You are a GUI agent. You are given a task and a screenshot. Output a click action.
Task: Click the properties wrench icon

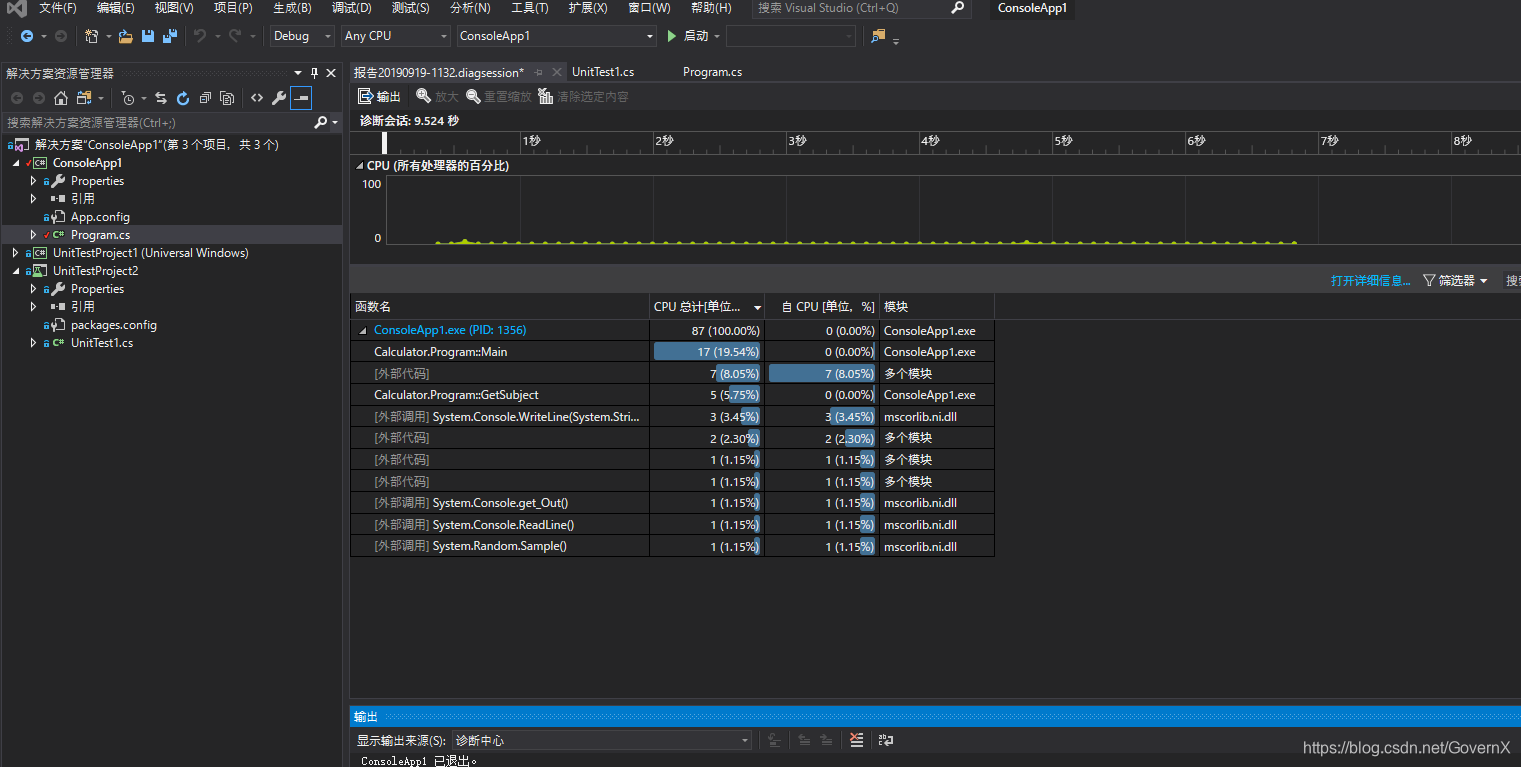click(x=279, y=98)
